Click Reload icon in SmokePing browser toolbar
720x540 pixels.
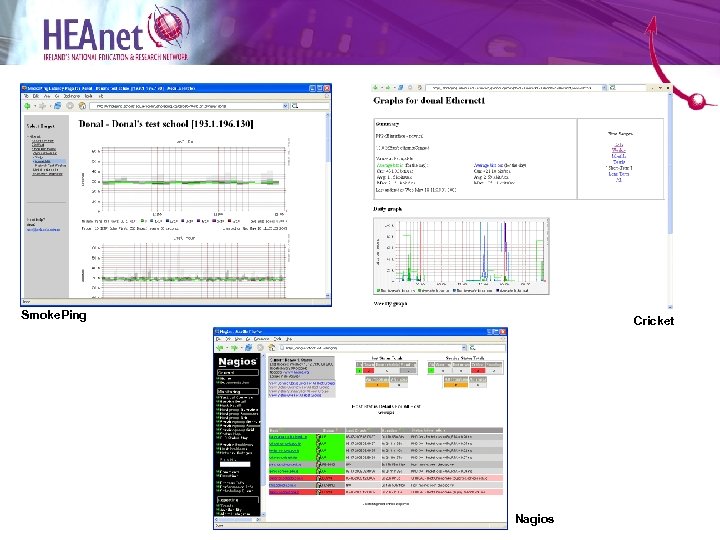point(58,106)
